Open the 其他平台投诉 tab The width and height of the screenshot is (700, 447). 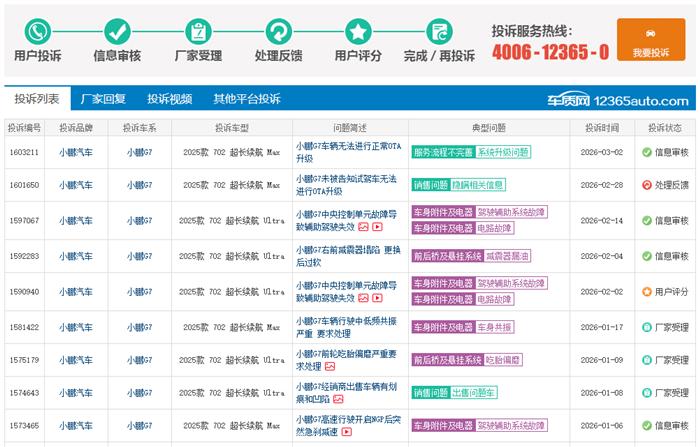[x=246, y=99]
